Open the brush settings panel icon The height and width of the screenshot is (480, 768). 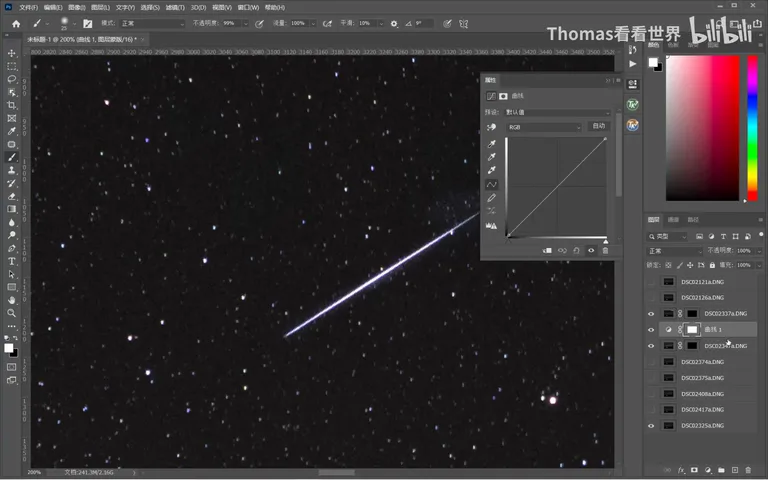(x=88, y=24)
